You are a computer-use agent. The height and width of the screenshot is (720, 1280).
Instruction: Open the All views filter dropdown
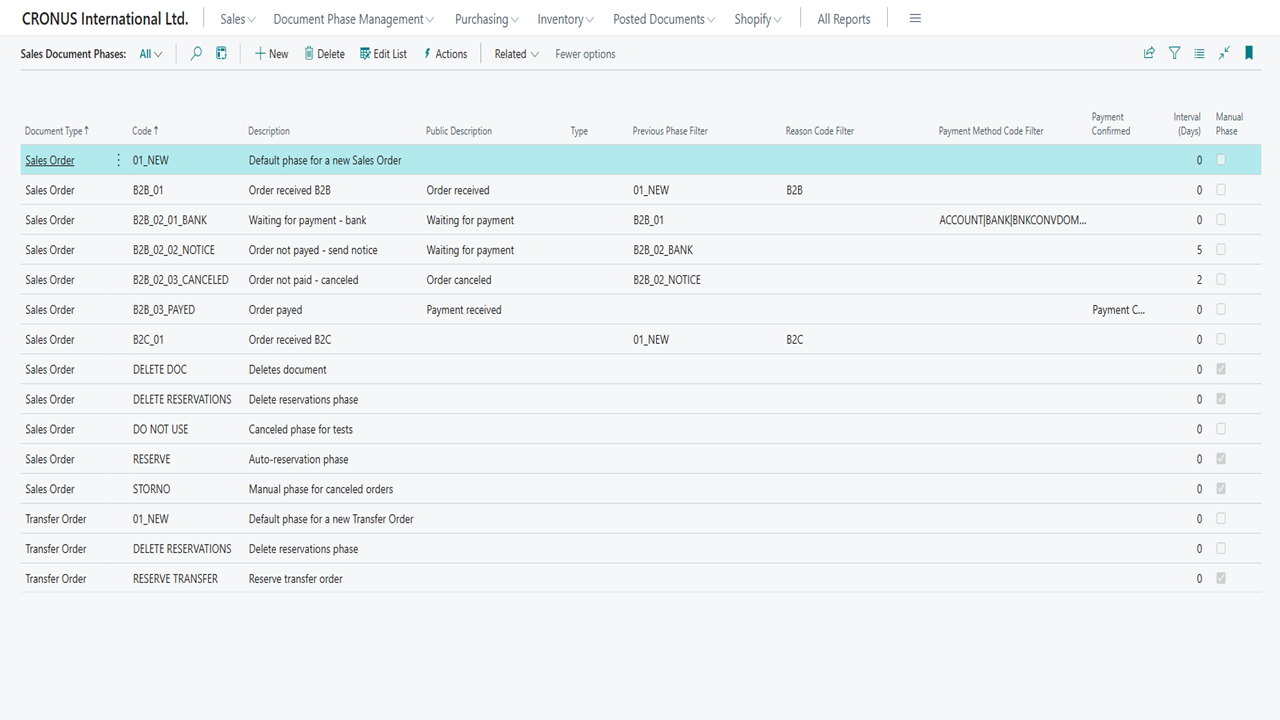point(151,54)
